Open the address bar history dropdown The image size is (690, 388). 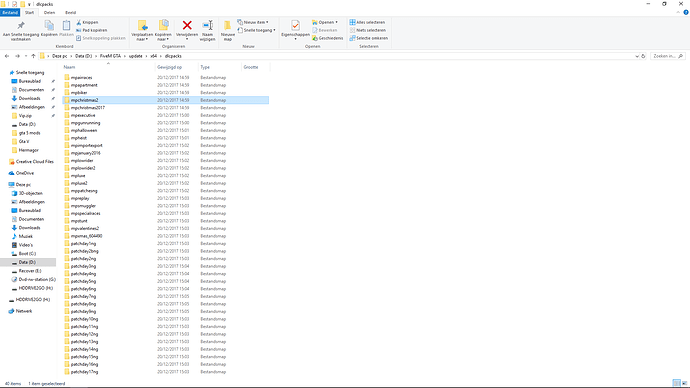(637, 56)
